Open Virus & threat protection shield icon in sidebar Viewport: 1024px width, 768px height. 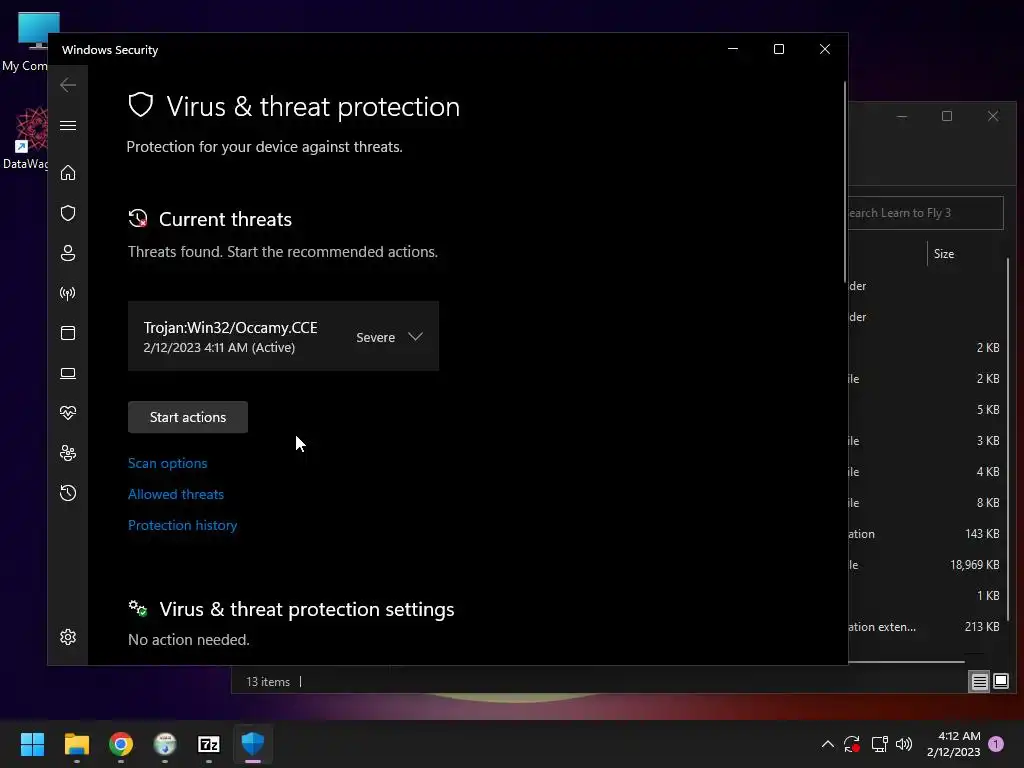pos(68,213)
